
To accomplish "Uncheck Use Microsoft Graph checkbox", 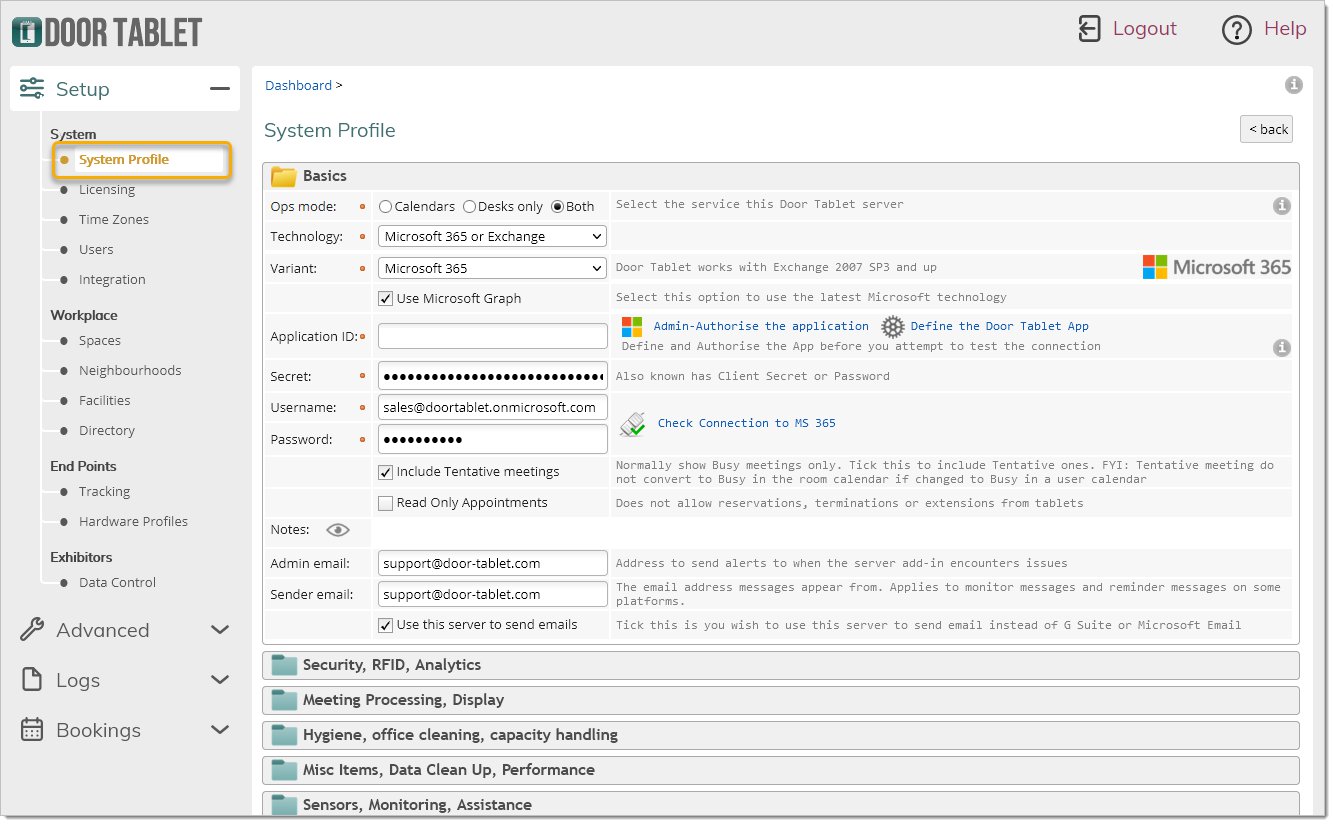I will click(x=385, y=298).
